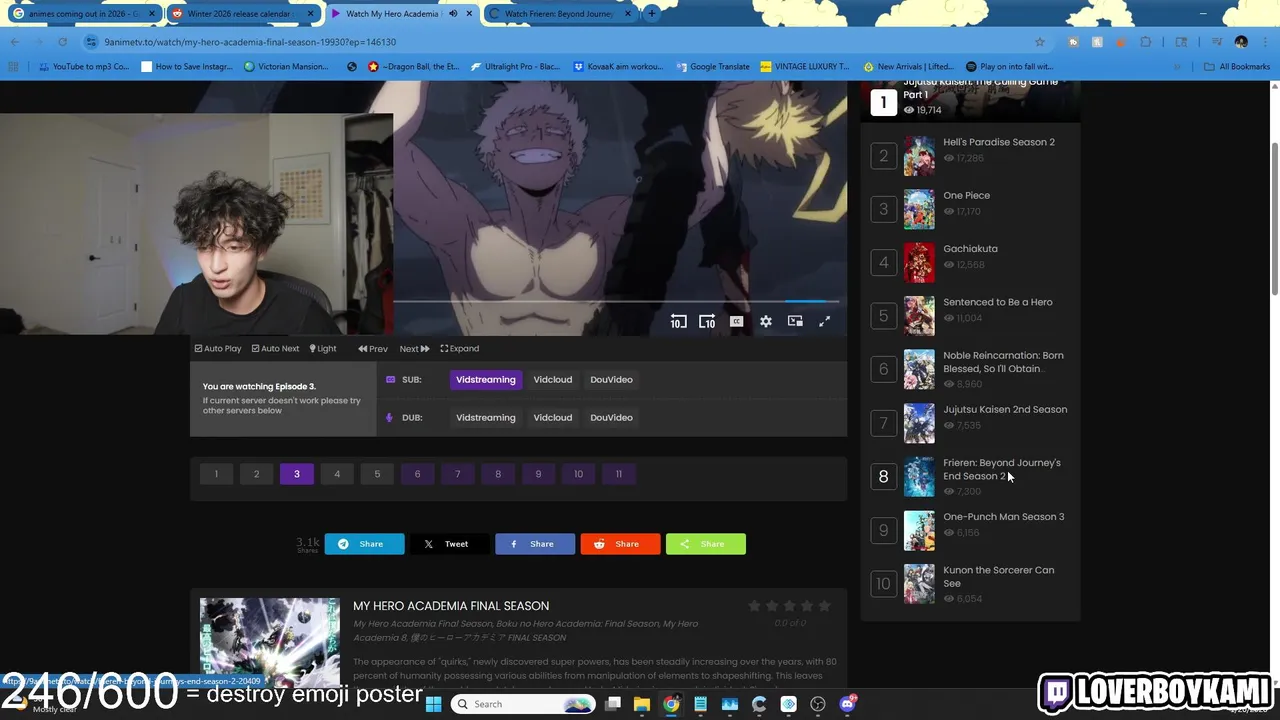The width and height of the screenshot is (1280, 720).
Task: Toggle Auto Next checkbox
Action: point(275,349)
